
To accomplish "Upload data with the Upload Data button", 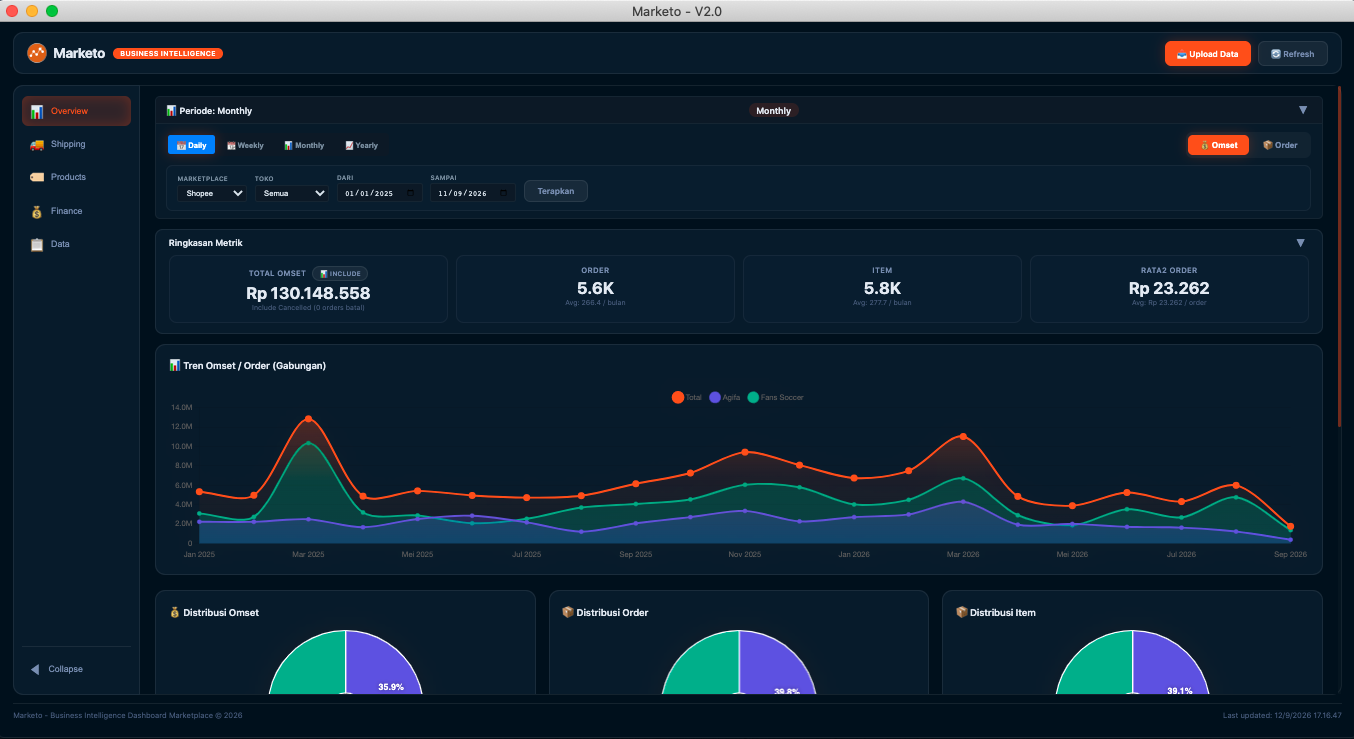I will tap(1208, 54).
